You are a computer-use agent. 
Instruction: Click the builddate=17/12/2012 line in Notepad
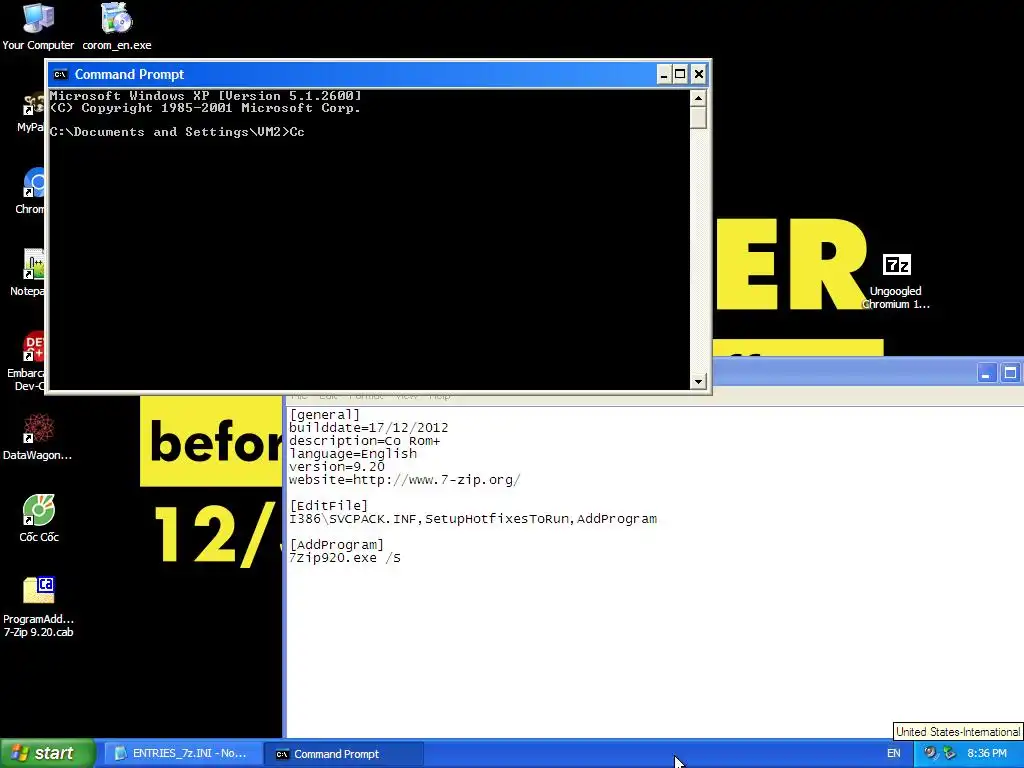[x=369, y=428]
